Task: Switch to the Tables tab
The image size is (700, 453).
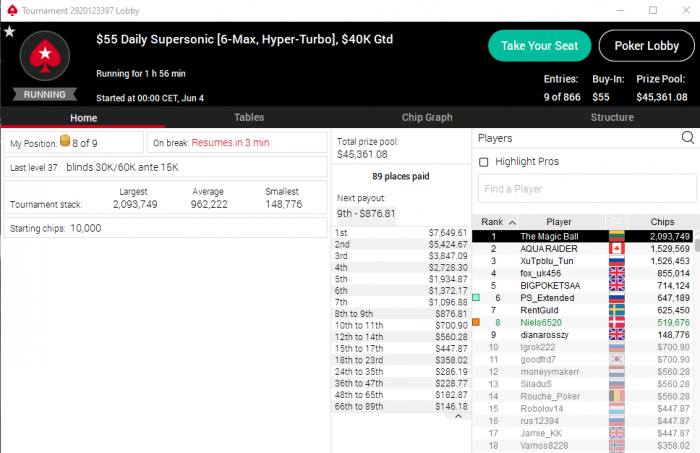Action: coord(249,117)
